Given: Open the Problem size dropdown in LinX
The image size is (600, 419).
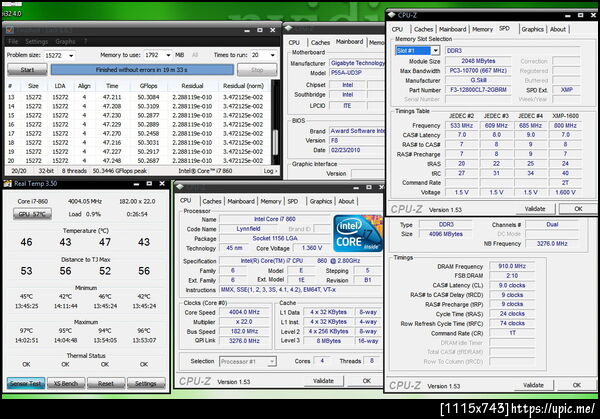Looking at the screenshot, I should (71, 55).
